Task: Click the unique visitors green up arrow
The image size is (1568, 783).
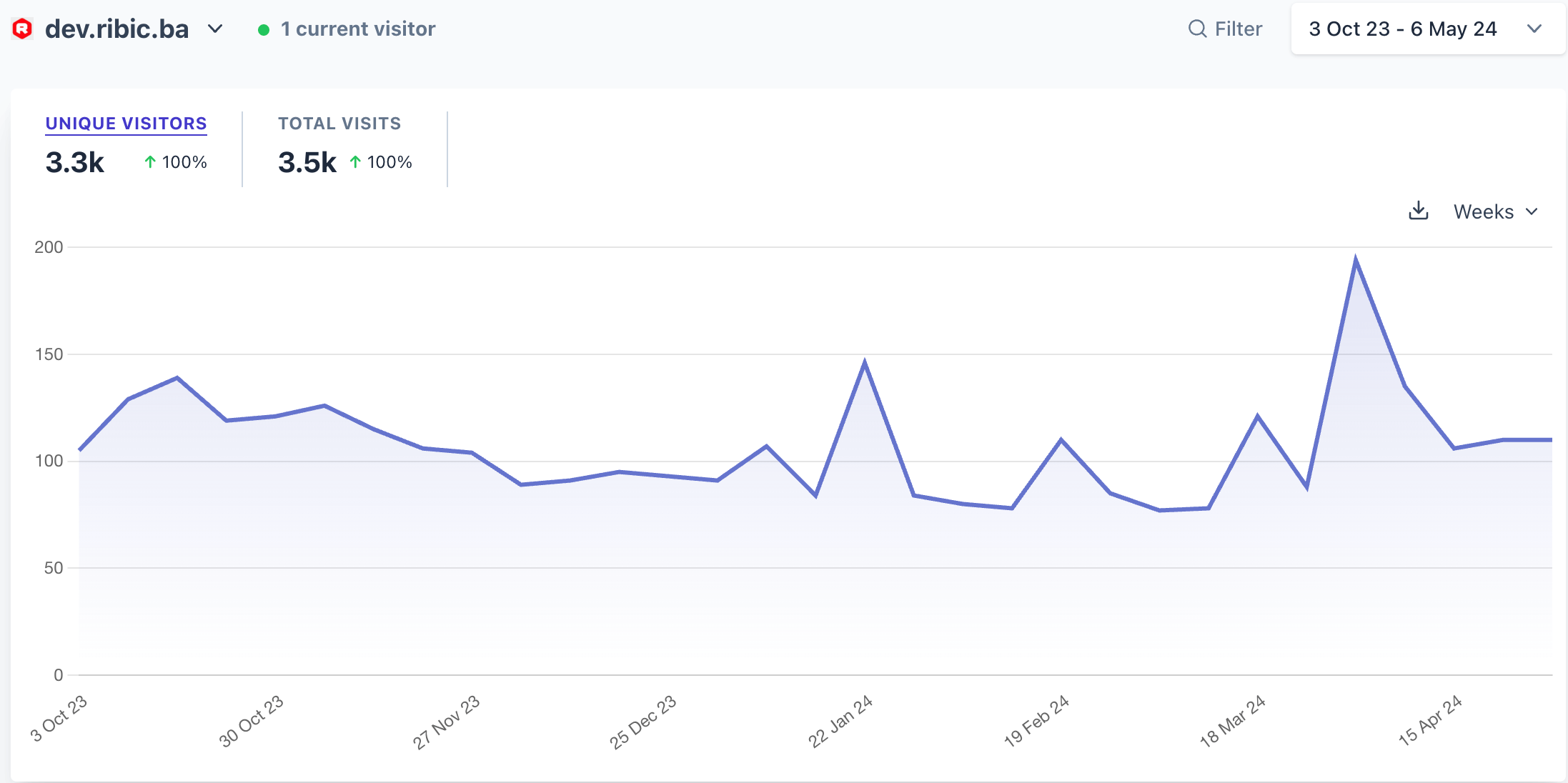Action: pyautogui.click(x=150, y=162)
